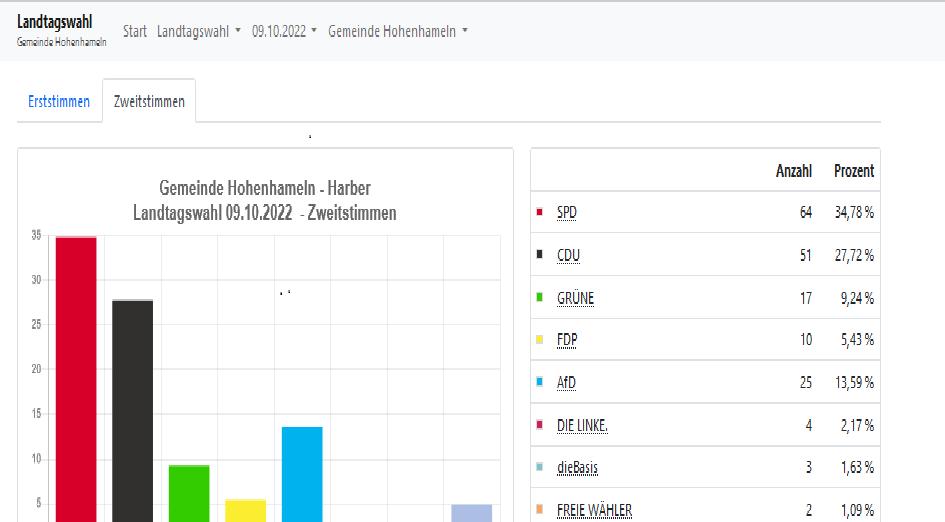The image size is (945, 522).
Task: Click the Landtagswahl brand title
Action: (x=55, y=22)
